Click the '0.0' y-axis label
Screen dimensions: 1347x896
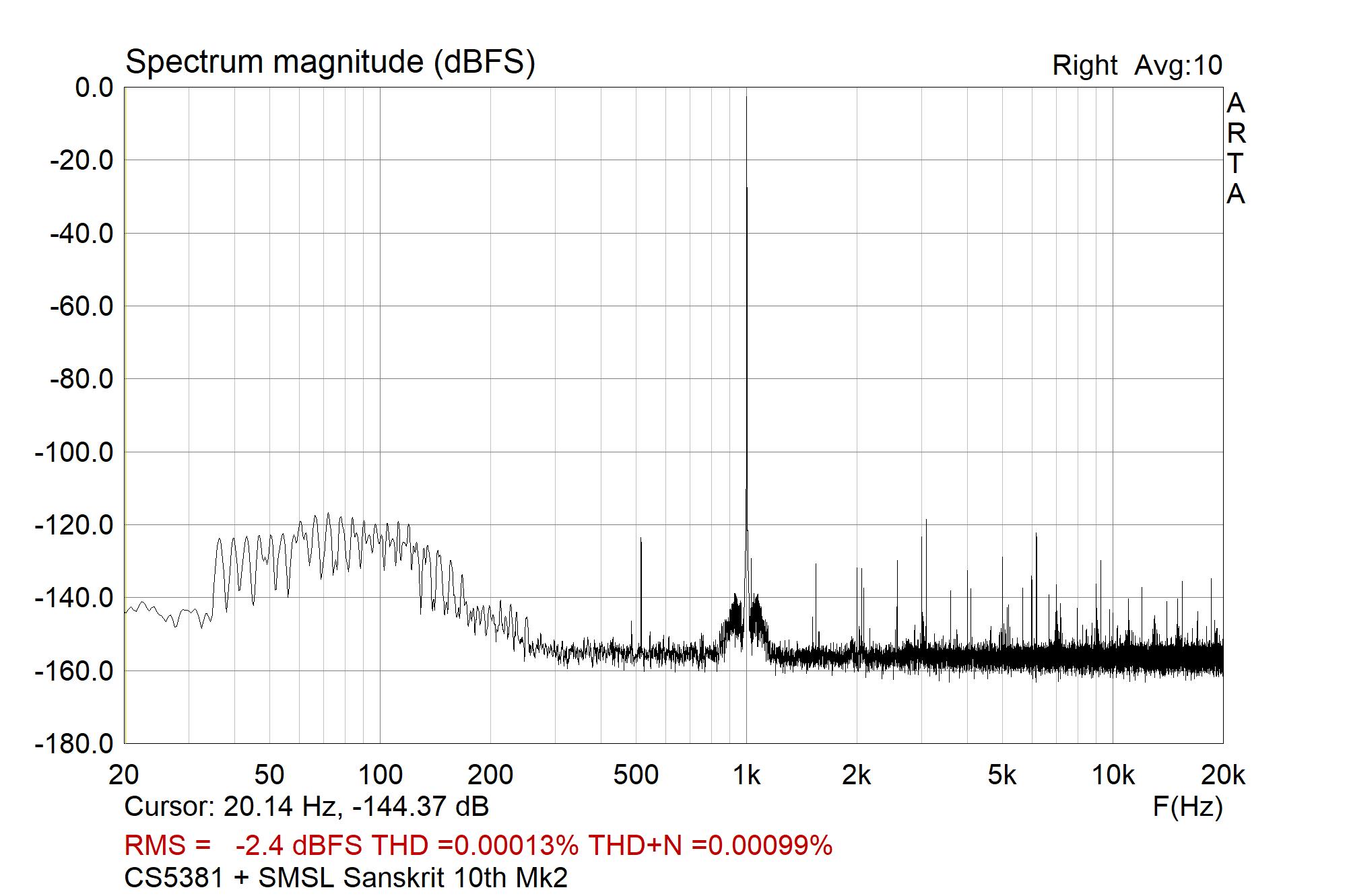coord(94,88)
